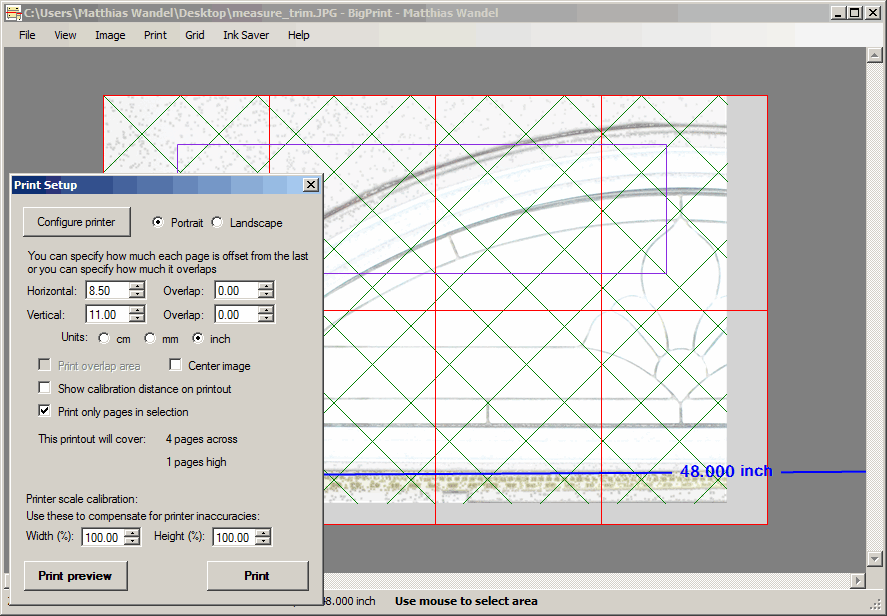Decrease Vertical offset with down arrow
The image size is (887, 616).
136,319
